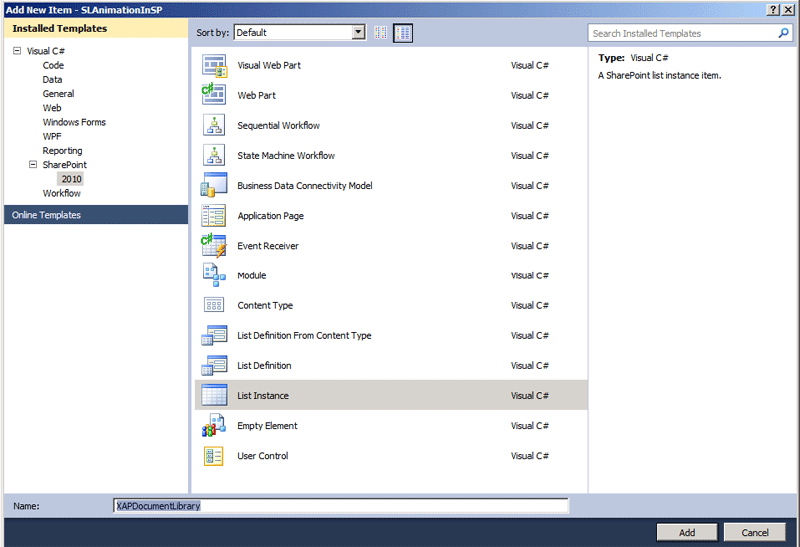Select the Visual Web Part template icon
The image size is (800, 547).
coord(214,65)
